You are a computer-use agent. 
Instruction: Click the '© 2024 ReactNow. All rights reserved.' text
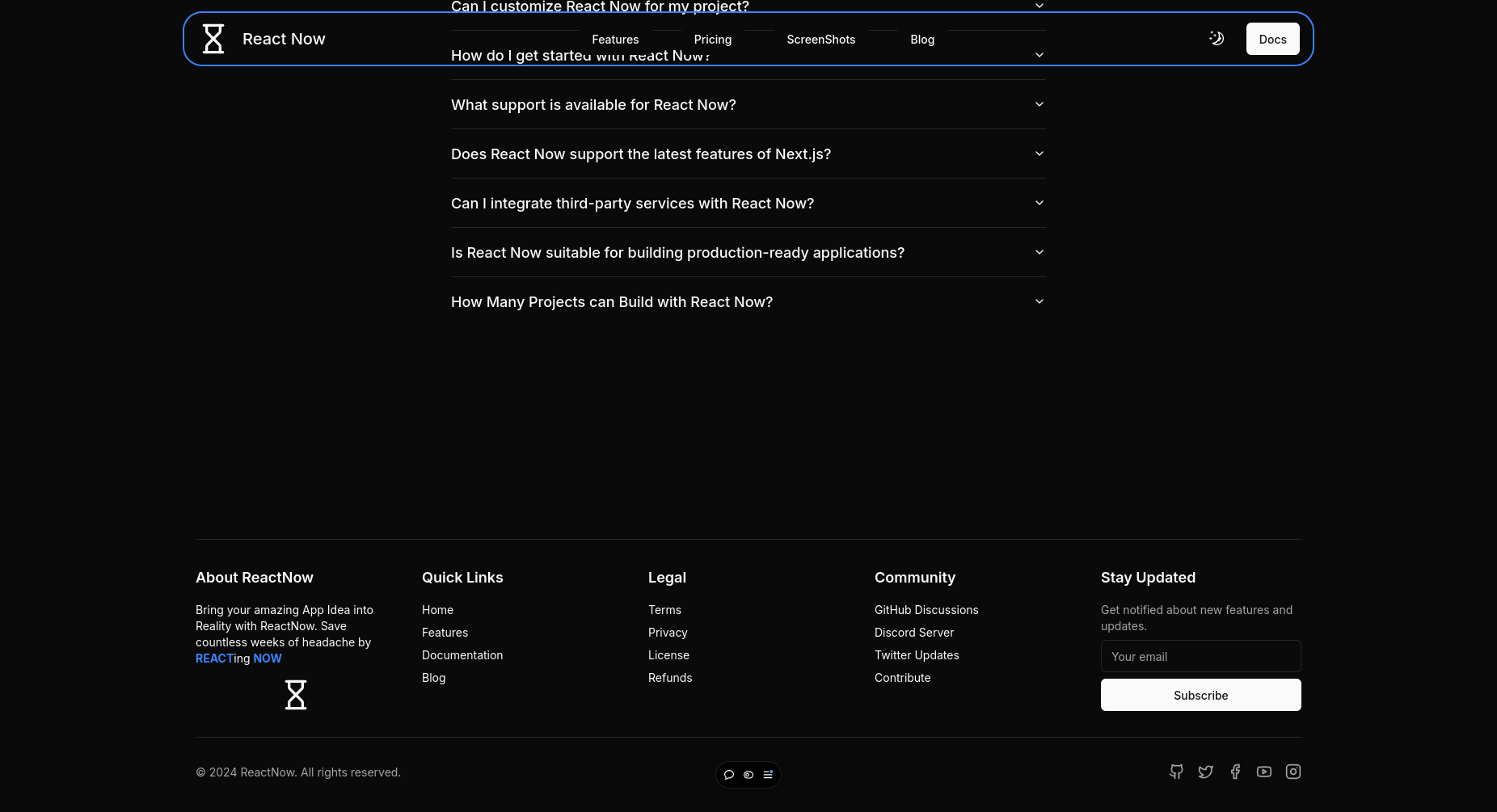point(298,772)
